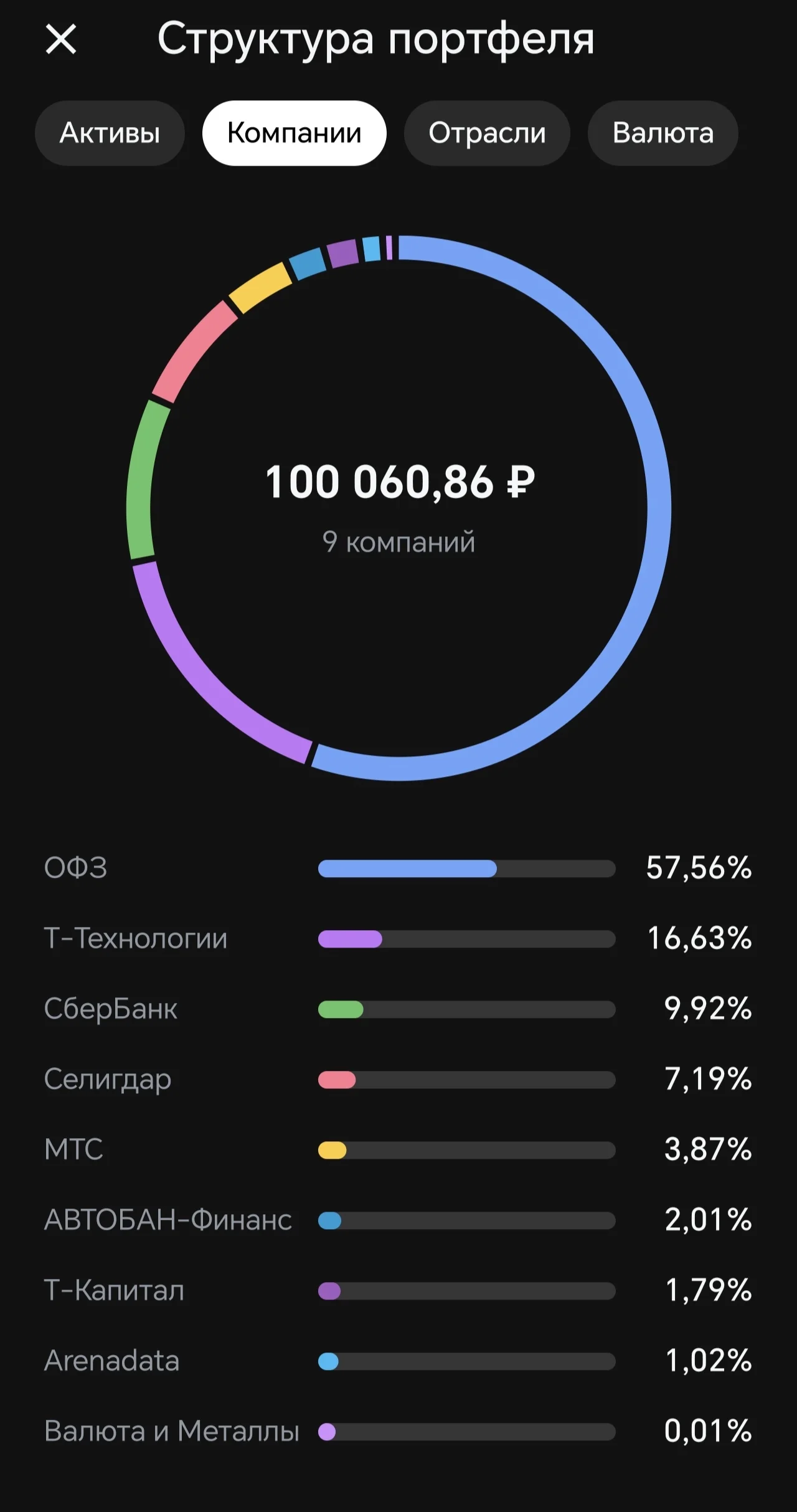Open the Т-Технологии row label
The width and height of the screenshot is (797, 1512).
(x=136, y=938)
